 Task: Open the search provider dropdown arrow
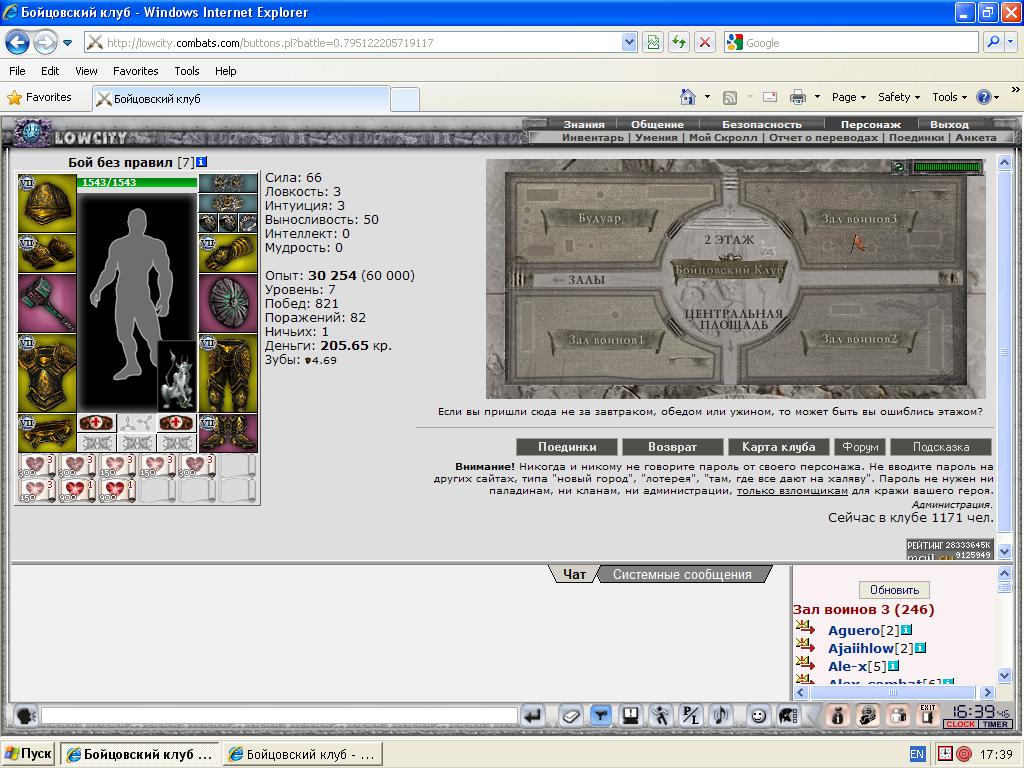1011,42
